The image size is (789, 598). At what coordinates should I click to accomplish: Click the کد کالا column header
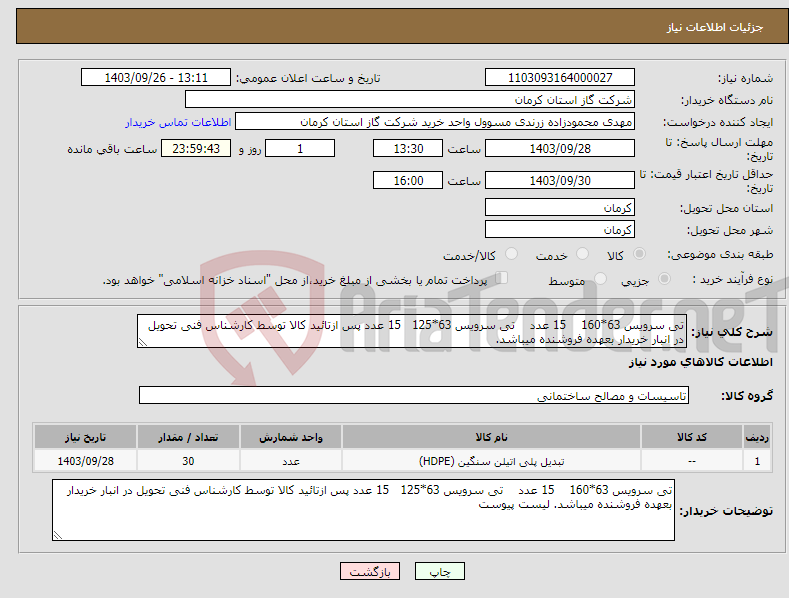[x=692, y=437]
